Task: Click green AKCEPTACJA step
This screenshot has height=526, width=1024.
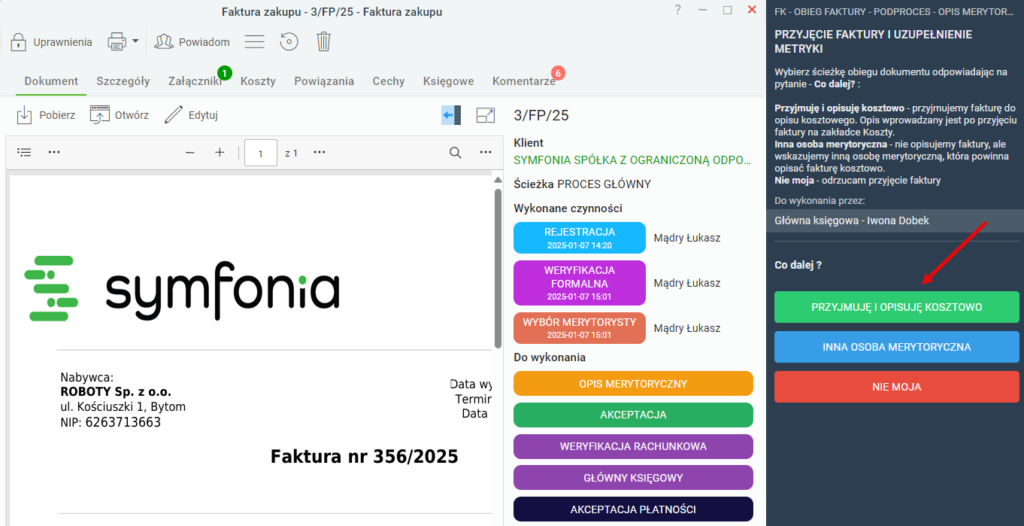Action: pos(633,415)
